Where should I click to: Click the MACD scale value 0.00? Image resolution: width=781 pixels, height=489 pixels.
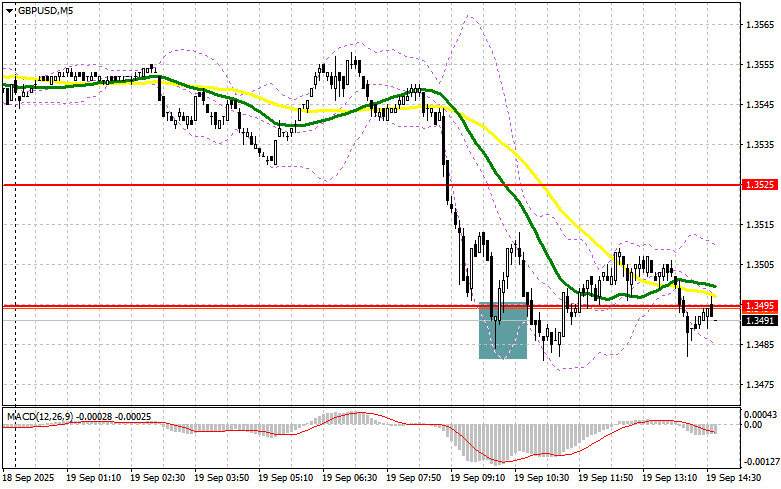click(753, 424)
